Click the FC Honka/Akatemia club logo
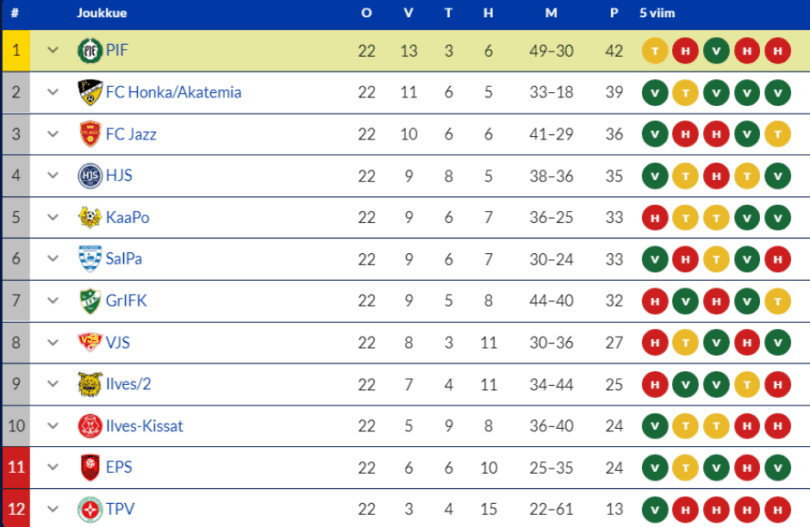Screen dimensions: 810x527 pos(89,93)
